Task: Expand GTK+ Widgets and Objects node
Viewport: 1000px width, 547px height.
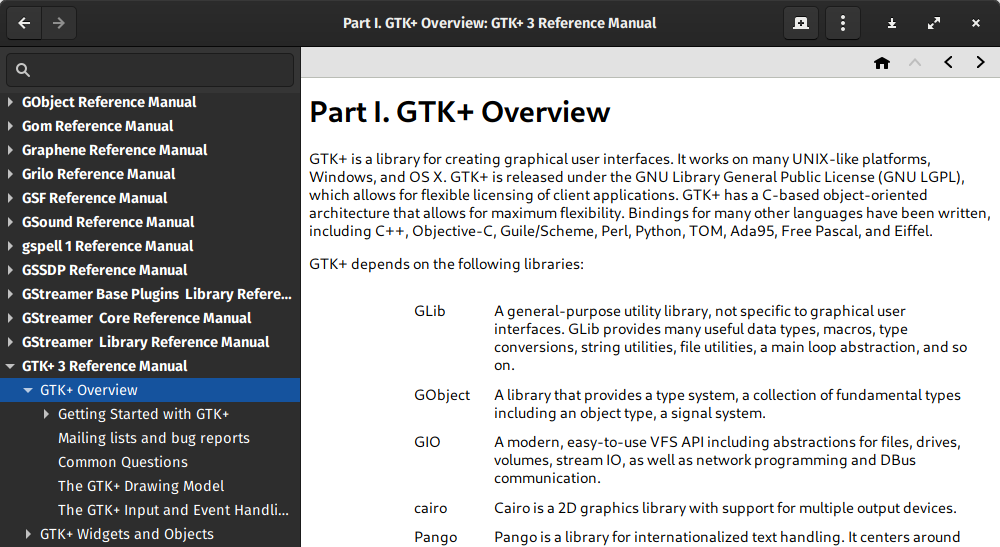Action: 28,534
